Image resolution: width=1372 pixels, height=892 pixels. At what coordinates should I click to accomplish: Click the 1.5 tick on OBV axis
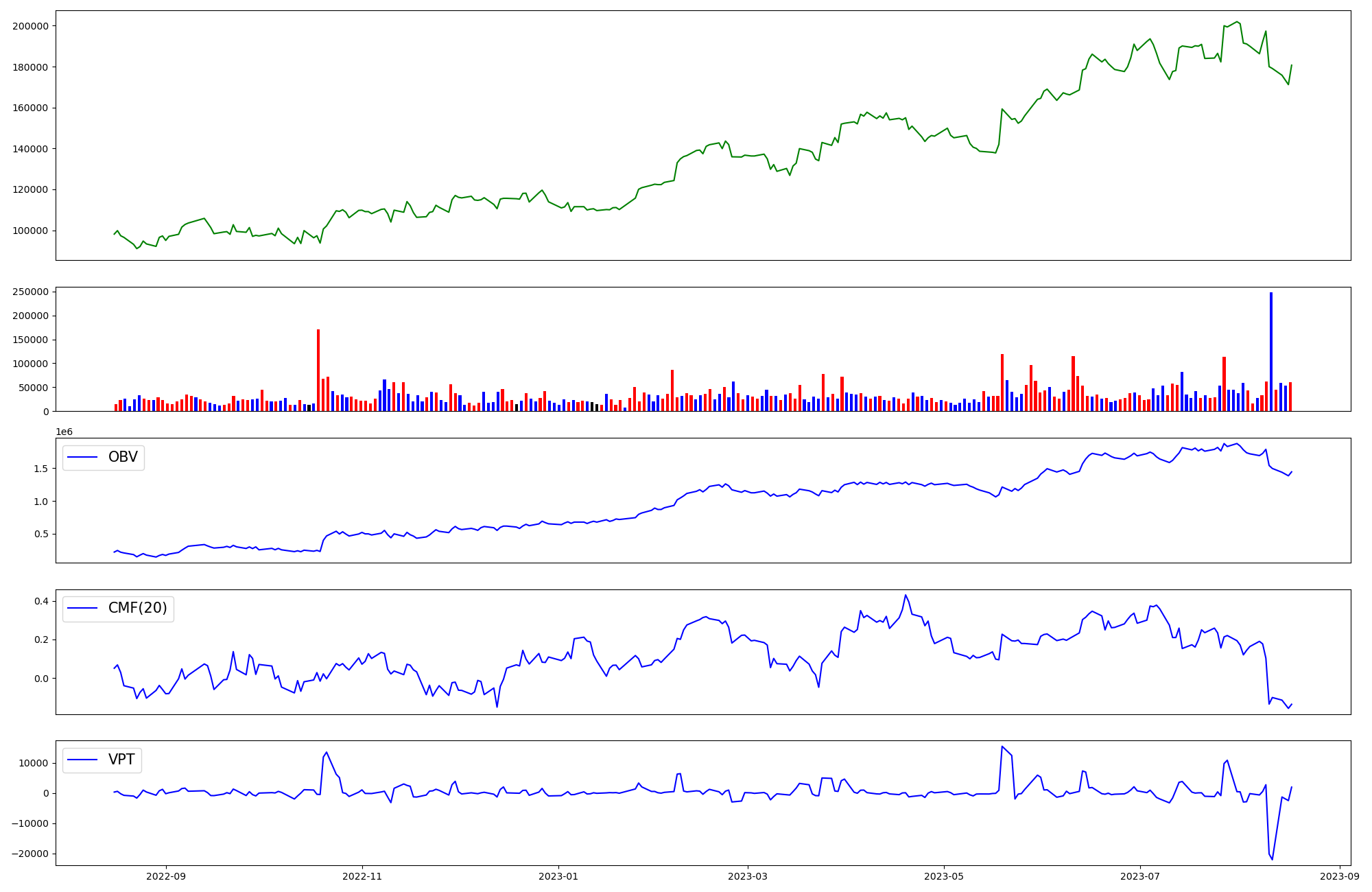[40, 469]
